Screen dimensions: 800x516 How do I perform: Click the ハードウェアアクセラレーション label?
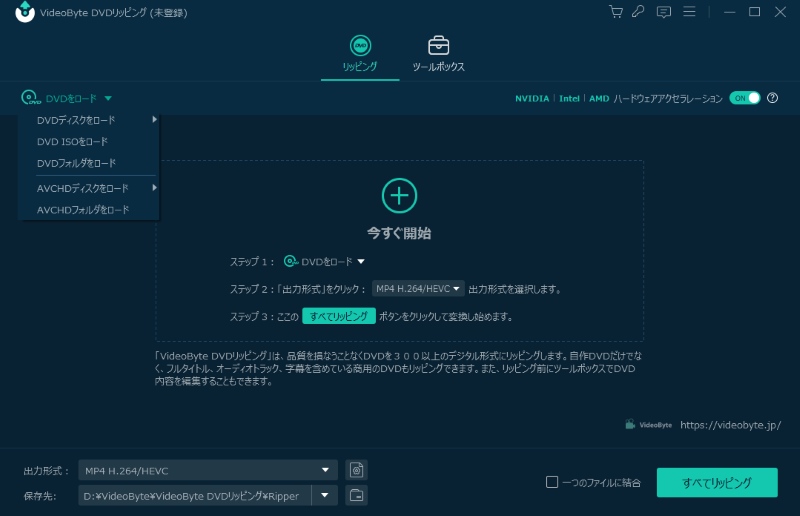click(x=668, y=98)
